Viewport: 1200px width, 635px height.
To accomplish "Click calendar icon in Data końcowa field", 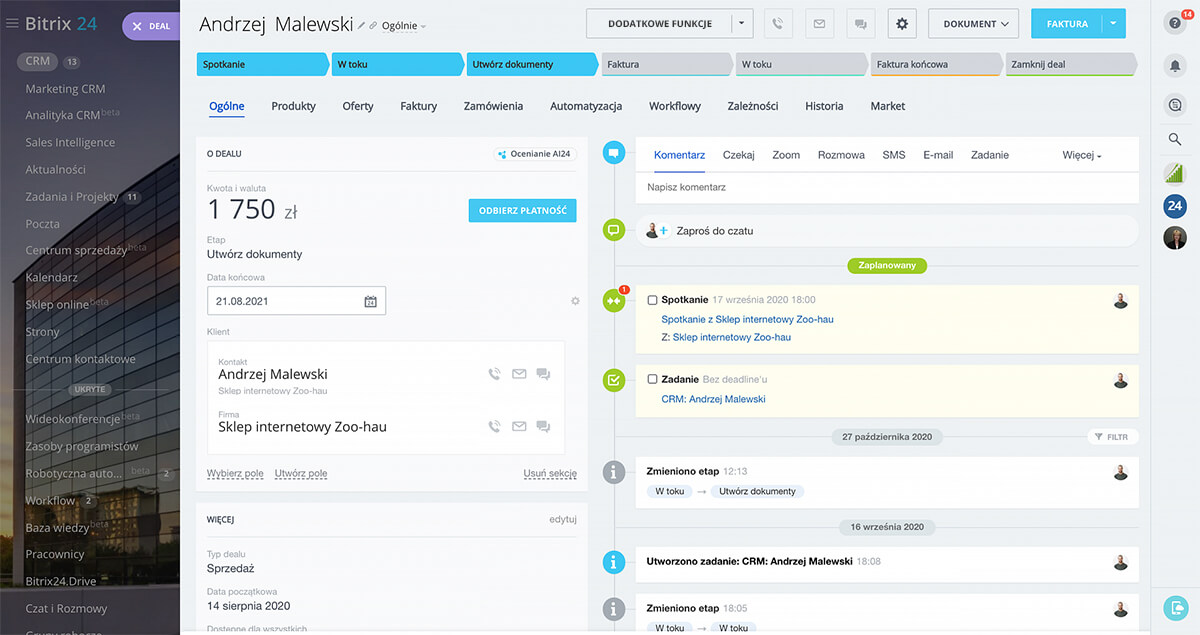I will [x=370, y=301].
